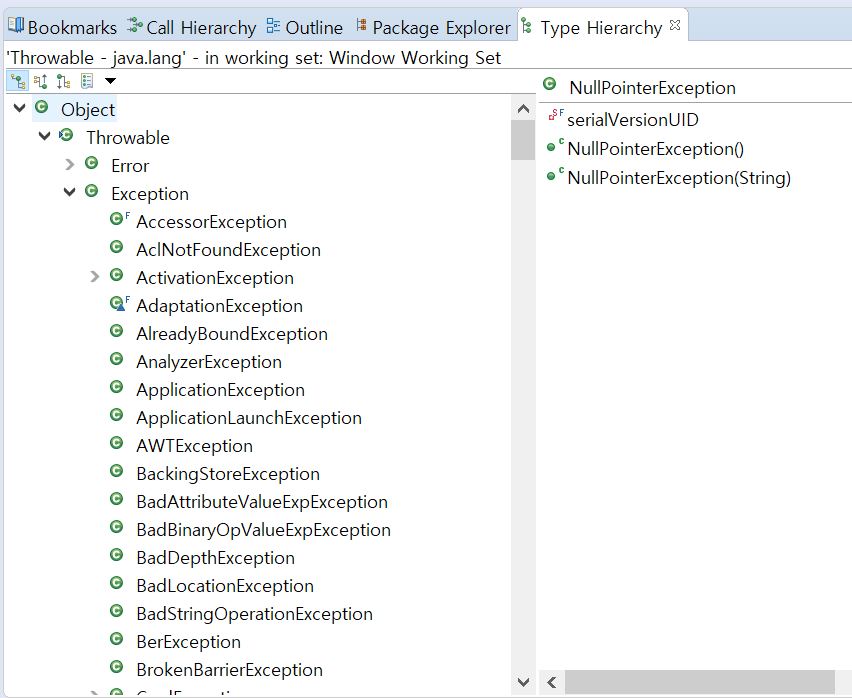
Task: Click the hierarchy tree scroll down arrow
Action: [523, 682]
